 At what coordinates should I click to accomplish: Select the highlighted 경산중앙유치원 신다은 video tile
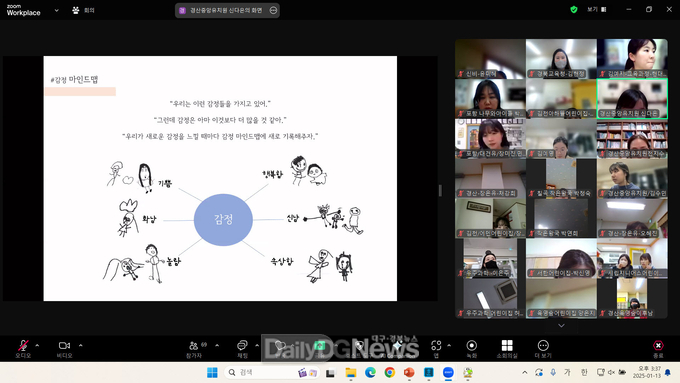coord(632,98)
